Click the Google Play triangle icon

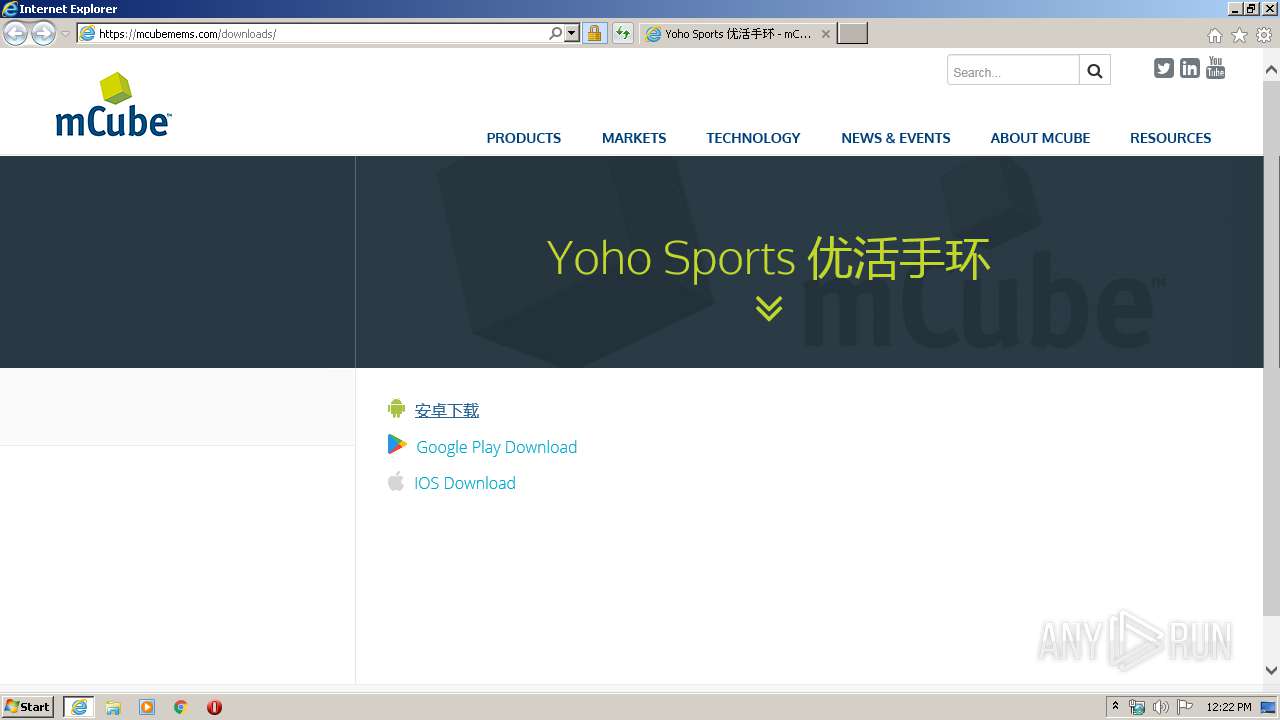pyautogui.click(x=397, y=445)
